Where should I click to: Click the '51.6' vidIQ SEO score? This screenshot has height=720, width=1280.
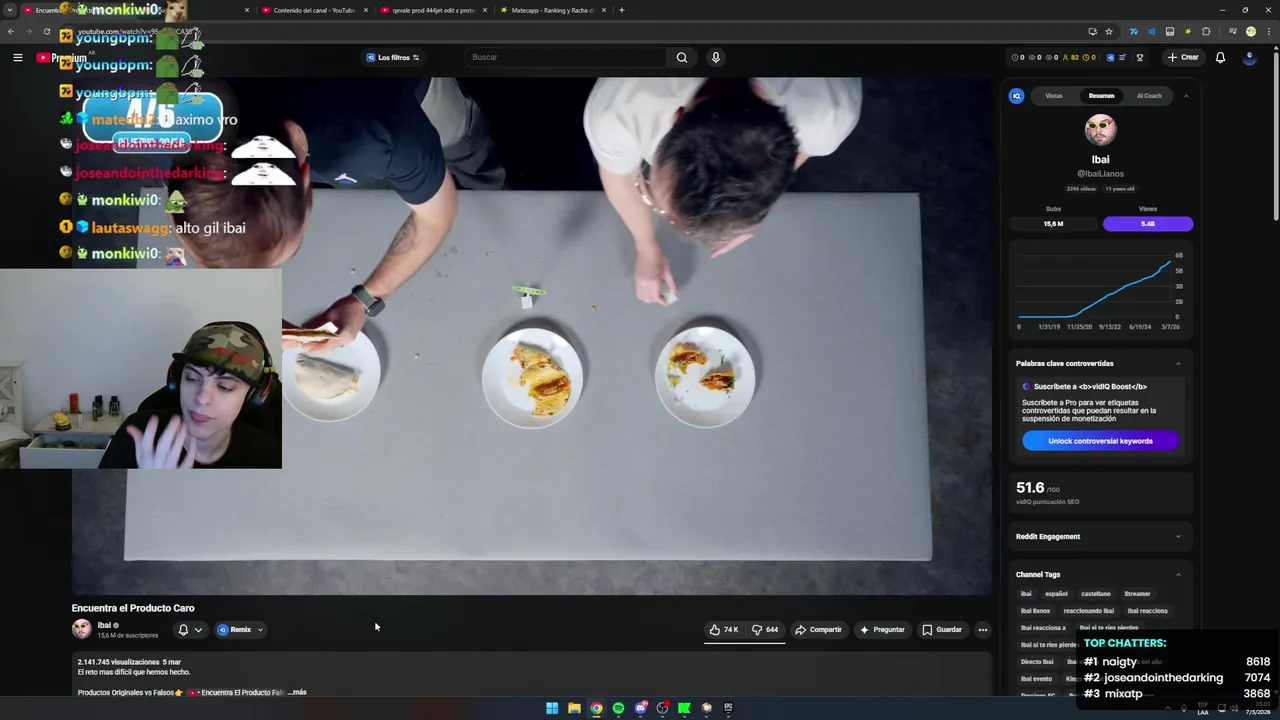1030,488
